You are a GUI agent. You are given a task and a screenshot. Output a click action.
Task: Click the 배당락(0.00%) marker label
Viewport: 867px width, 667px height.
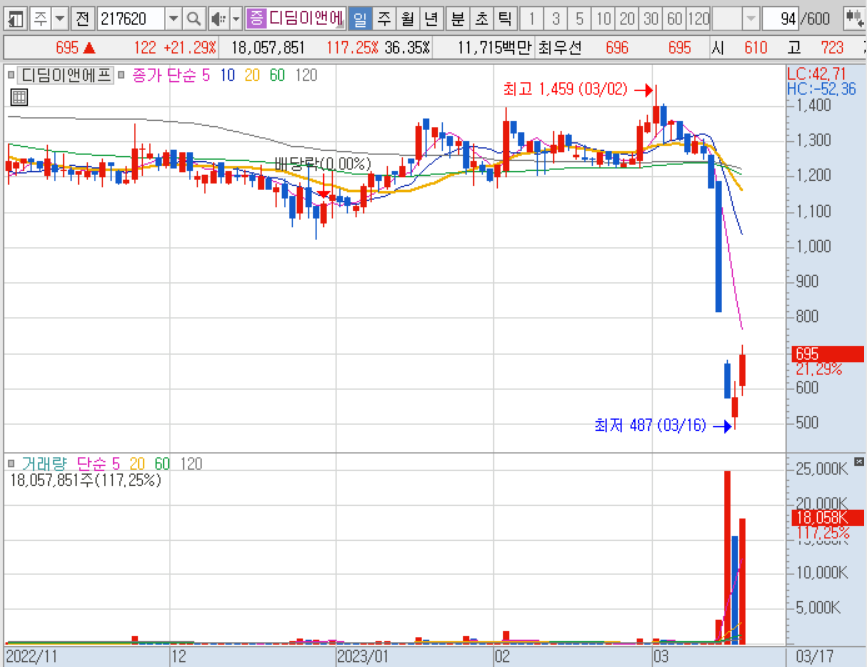322,164
